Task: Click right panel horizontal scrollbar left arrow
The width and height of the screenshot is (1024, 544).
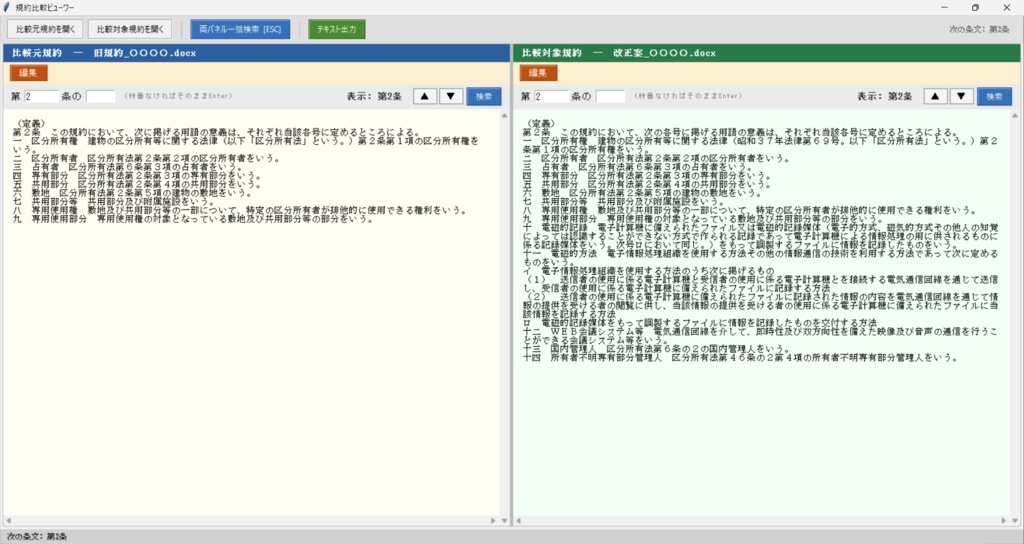Action: pyautogui.click(x=519, y=520)
